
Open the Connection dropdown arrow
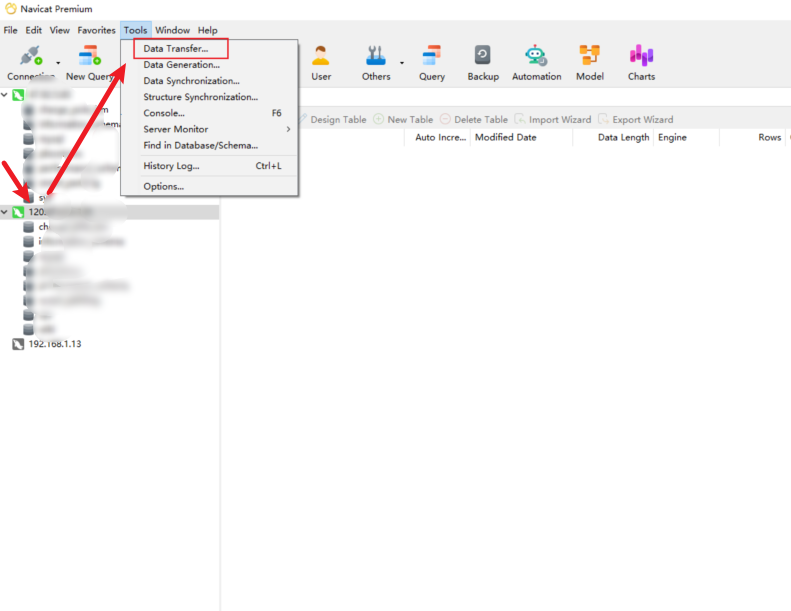point(58,63)
